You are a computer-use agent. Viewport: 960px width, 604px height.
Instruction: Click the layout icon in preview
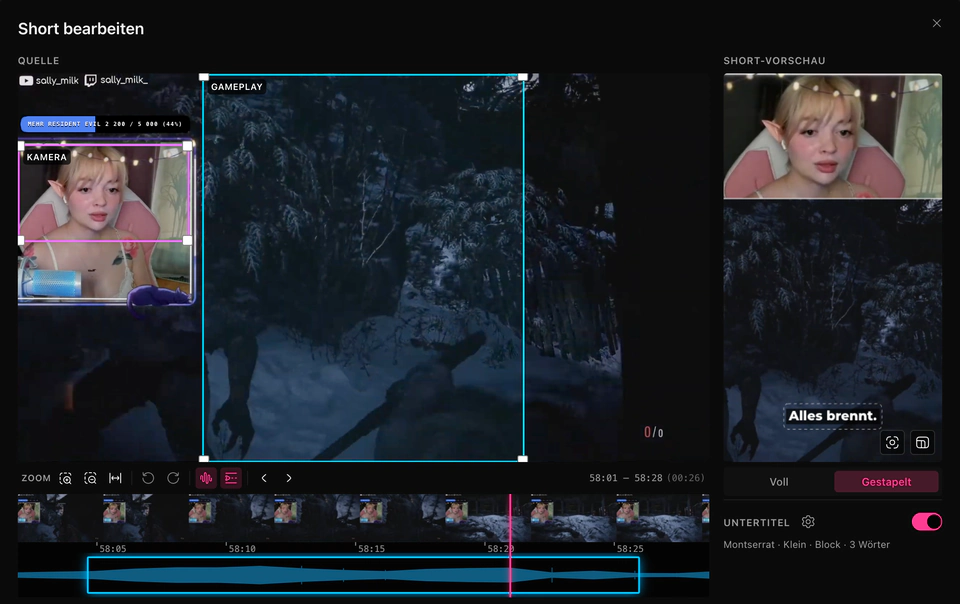922,442
